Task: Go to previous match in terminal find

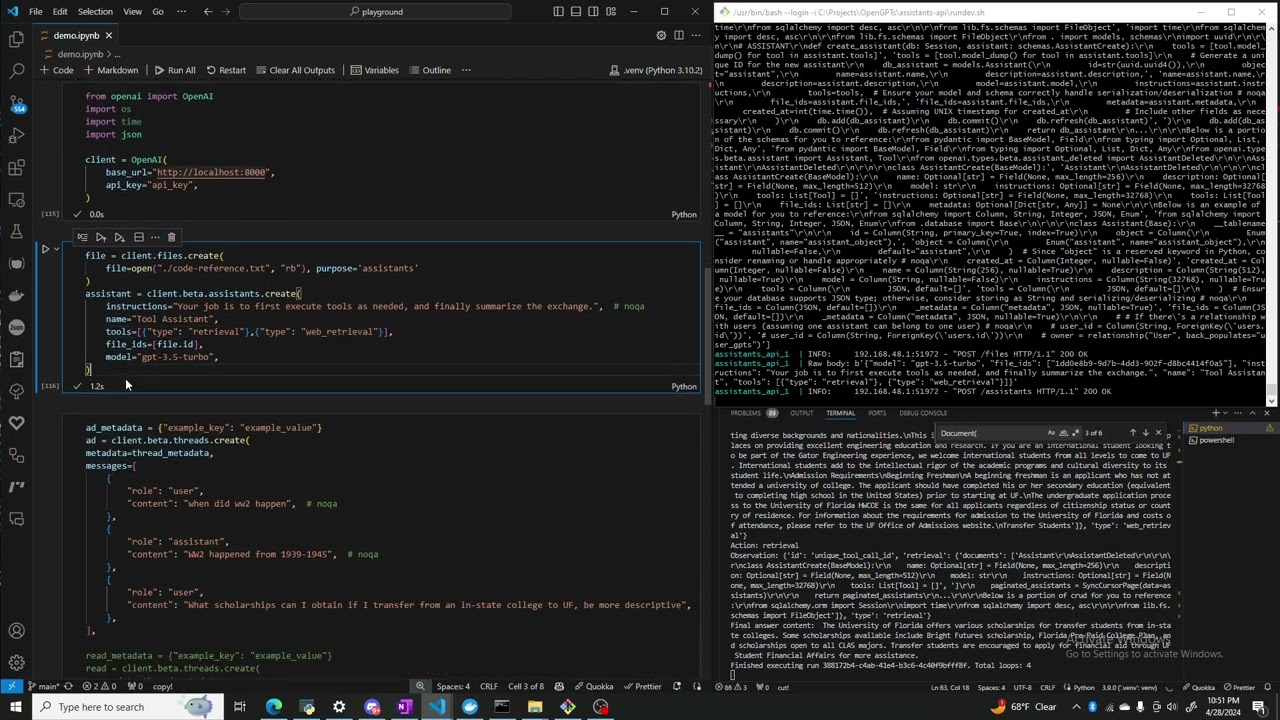Action: pyautogui.click(x=1132, y=433)
